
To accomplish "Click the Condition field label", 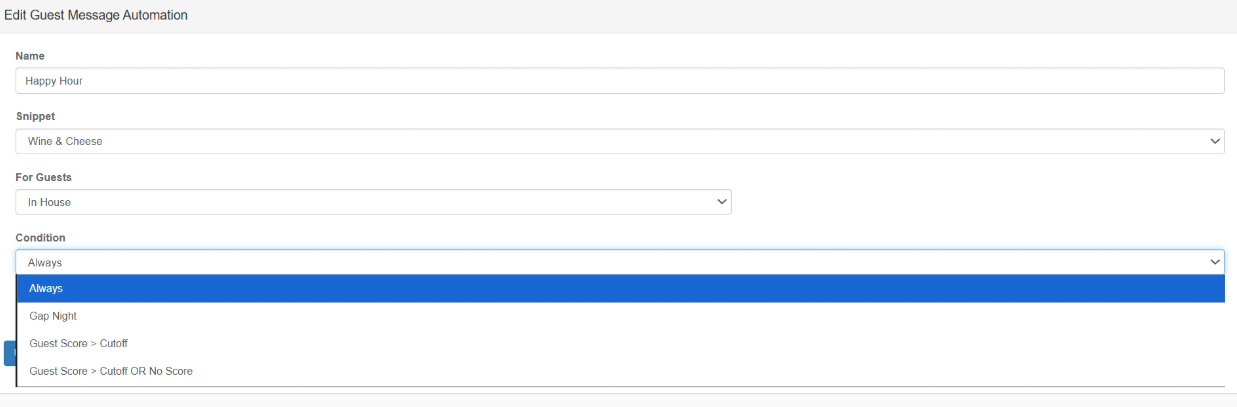I will point(40,238).
